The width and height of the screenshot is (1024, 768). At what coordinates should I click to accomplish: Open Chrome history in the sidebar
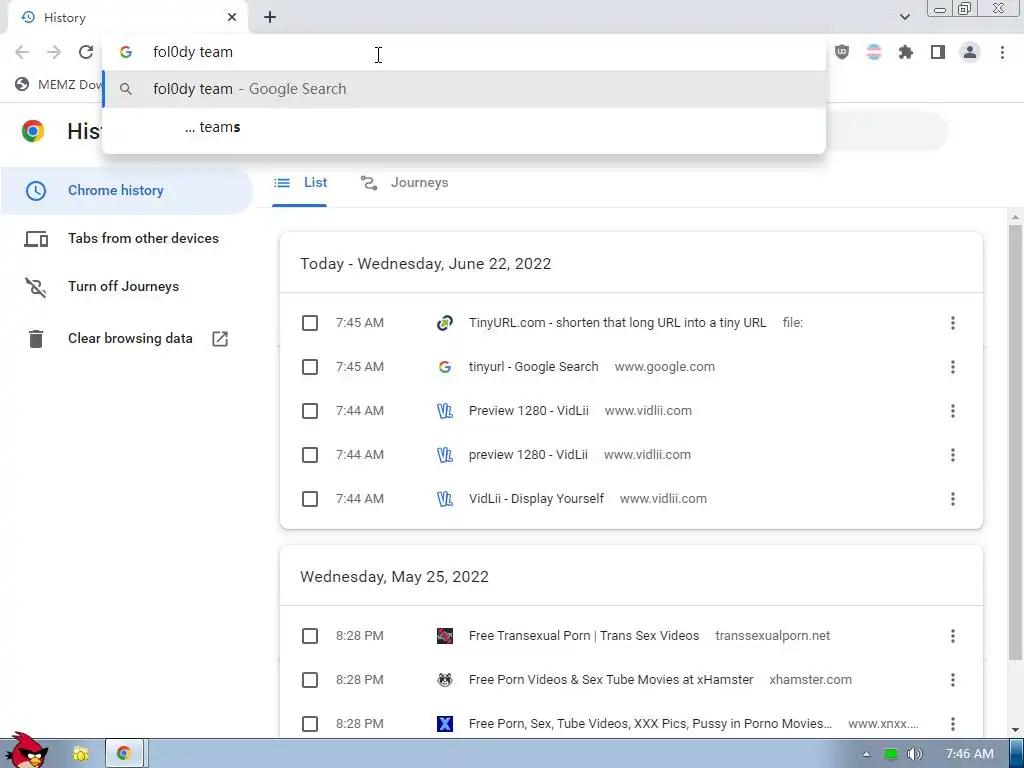point(127,191)
